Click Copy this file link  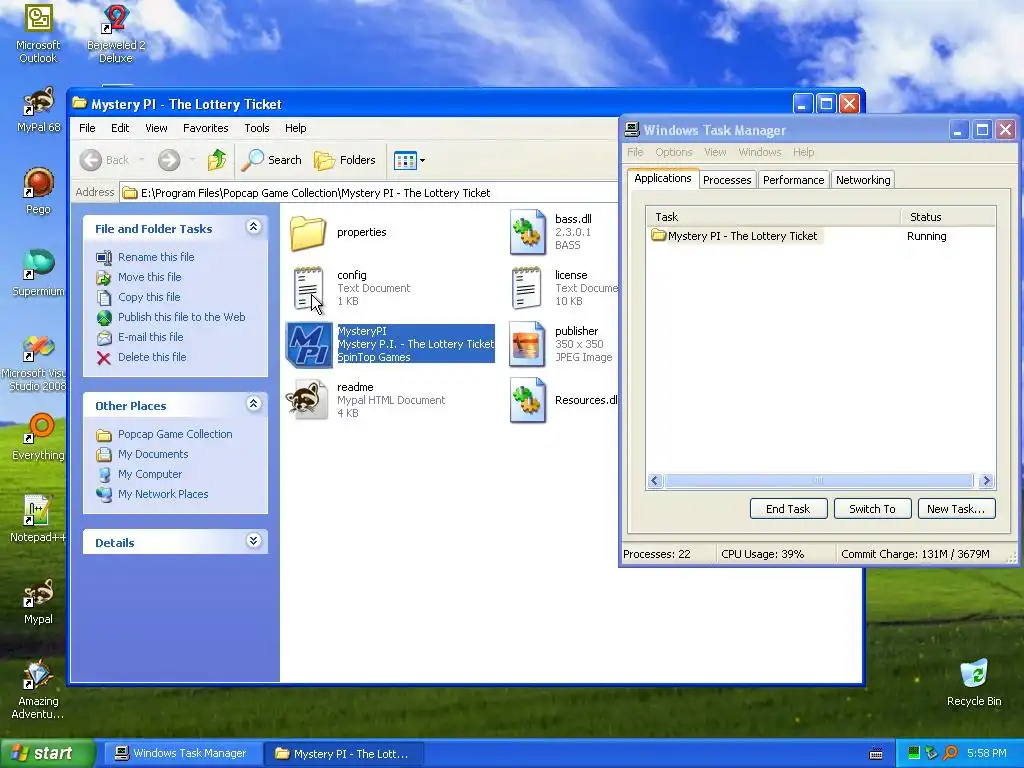point(149,297)
